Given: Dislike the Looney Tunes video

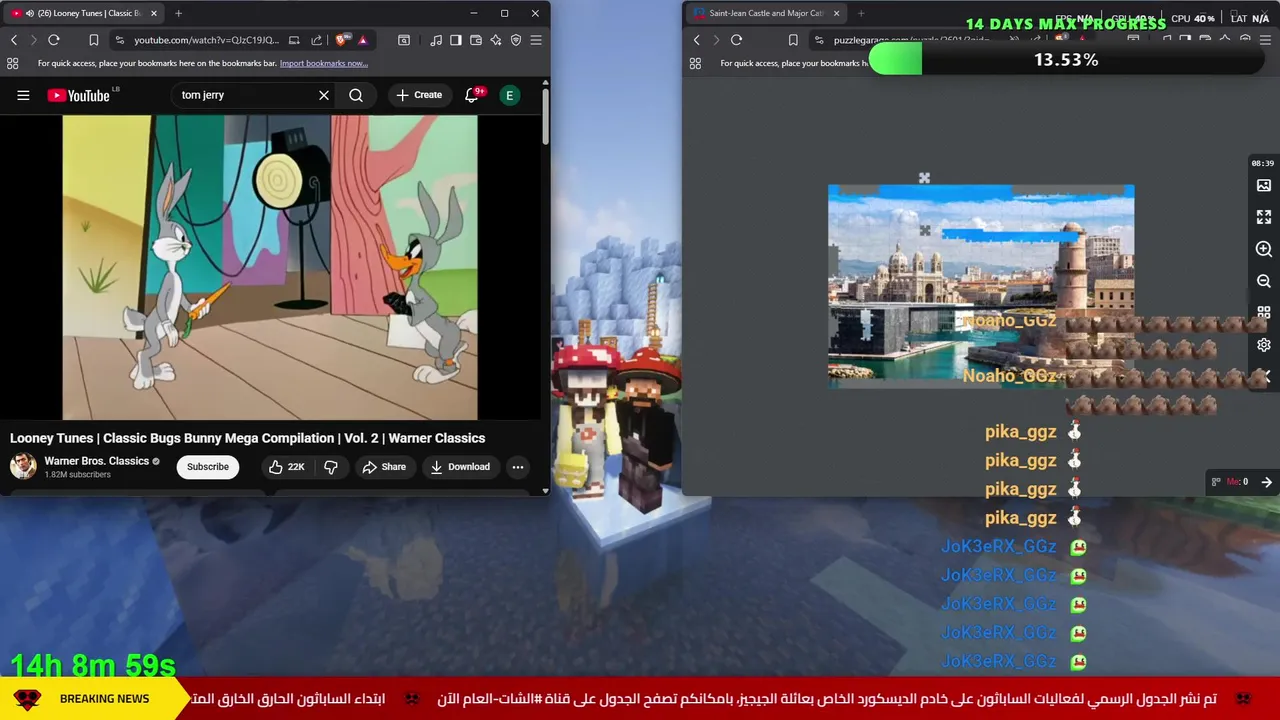Looking at the screenshot, I should coord(331,467).
